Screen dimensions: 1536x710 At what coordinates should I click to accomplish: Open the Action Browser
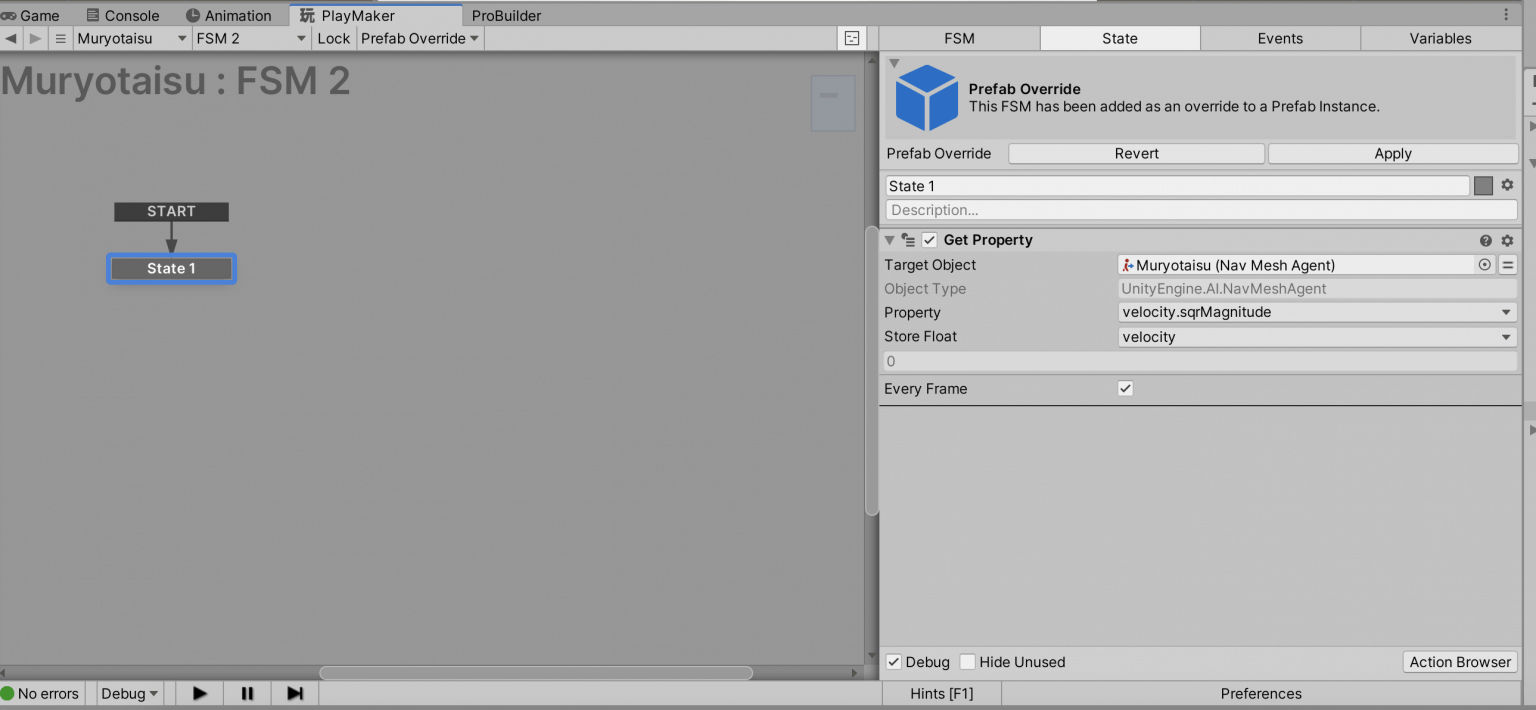pos(1460,662)
